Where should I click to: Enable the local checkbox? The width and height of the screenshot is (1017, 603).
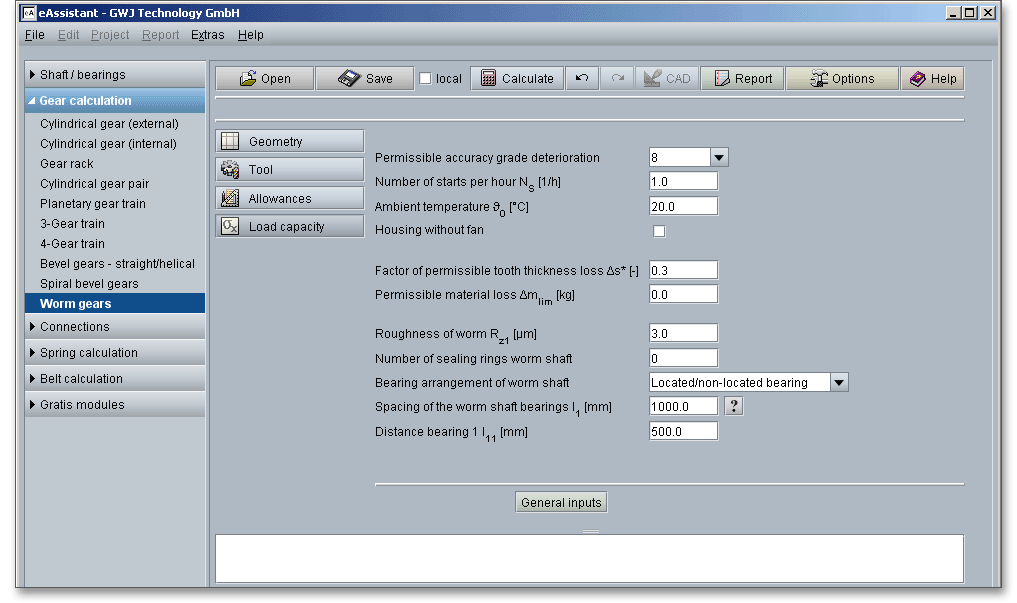[x=425, y=79]
